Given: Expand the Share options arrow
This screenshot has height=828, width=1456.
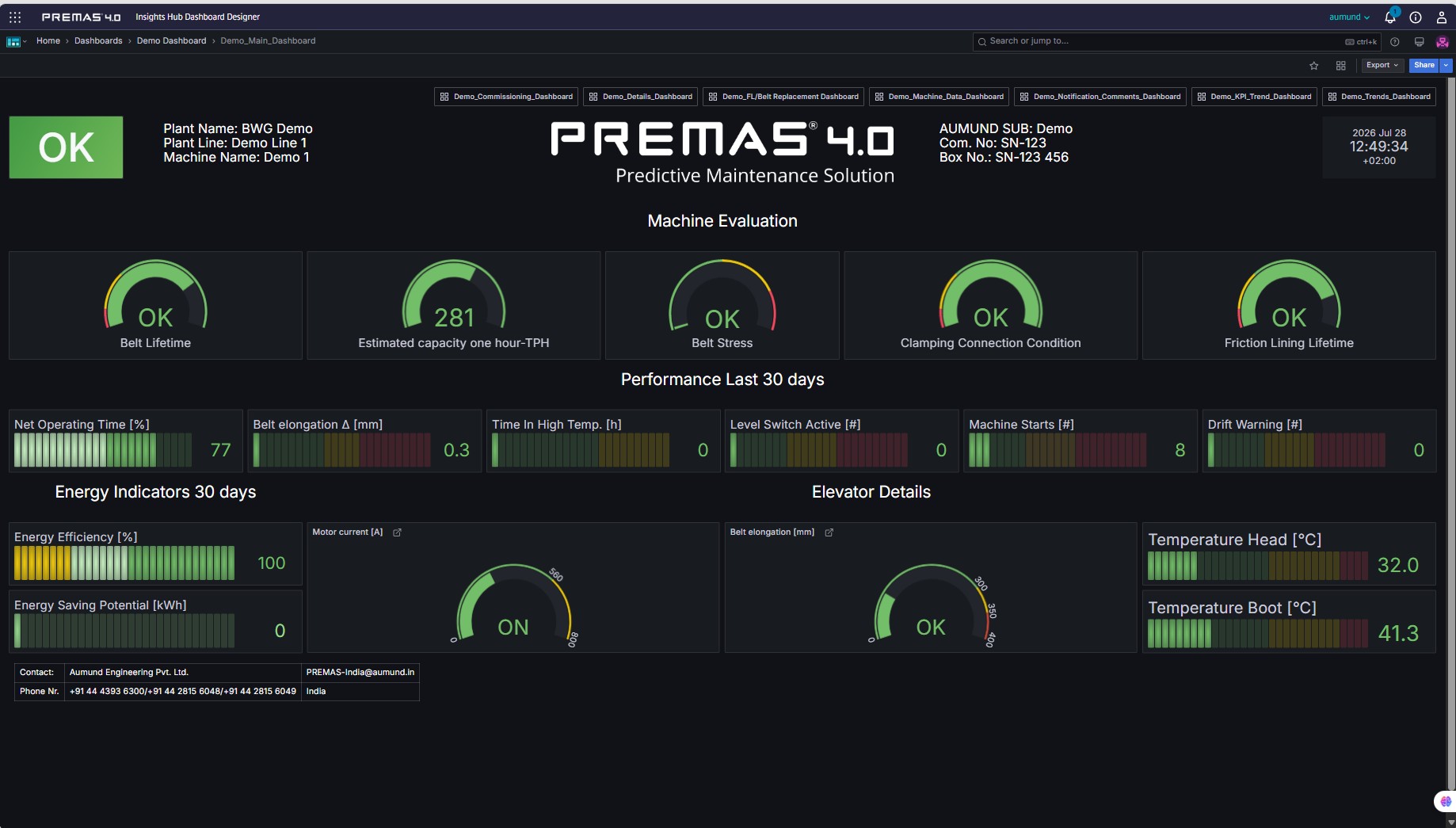Looking at the screenshot, I should click(1446, 65).
